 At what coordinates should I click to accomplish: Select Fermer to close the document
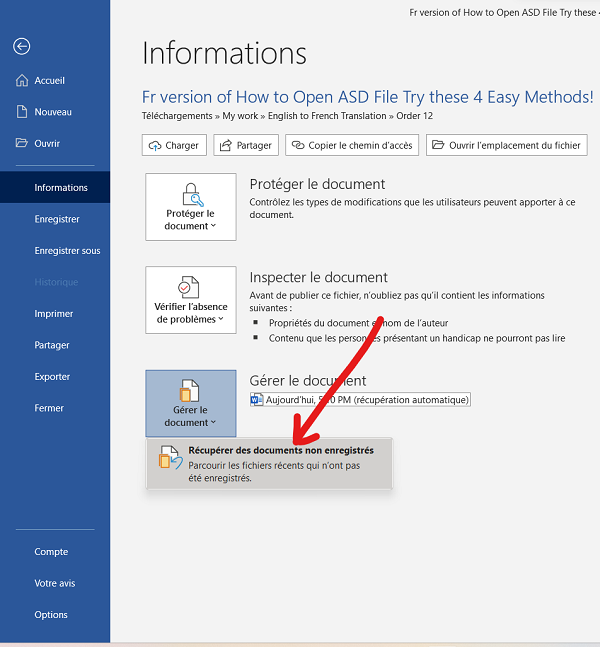coord(55,408)
